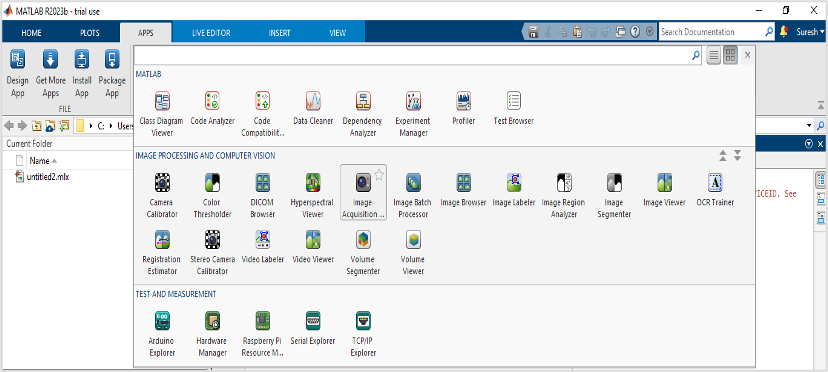Open the Volume Segmenter app
Screen dimensions: 828x372
pos(363,253)
